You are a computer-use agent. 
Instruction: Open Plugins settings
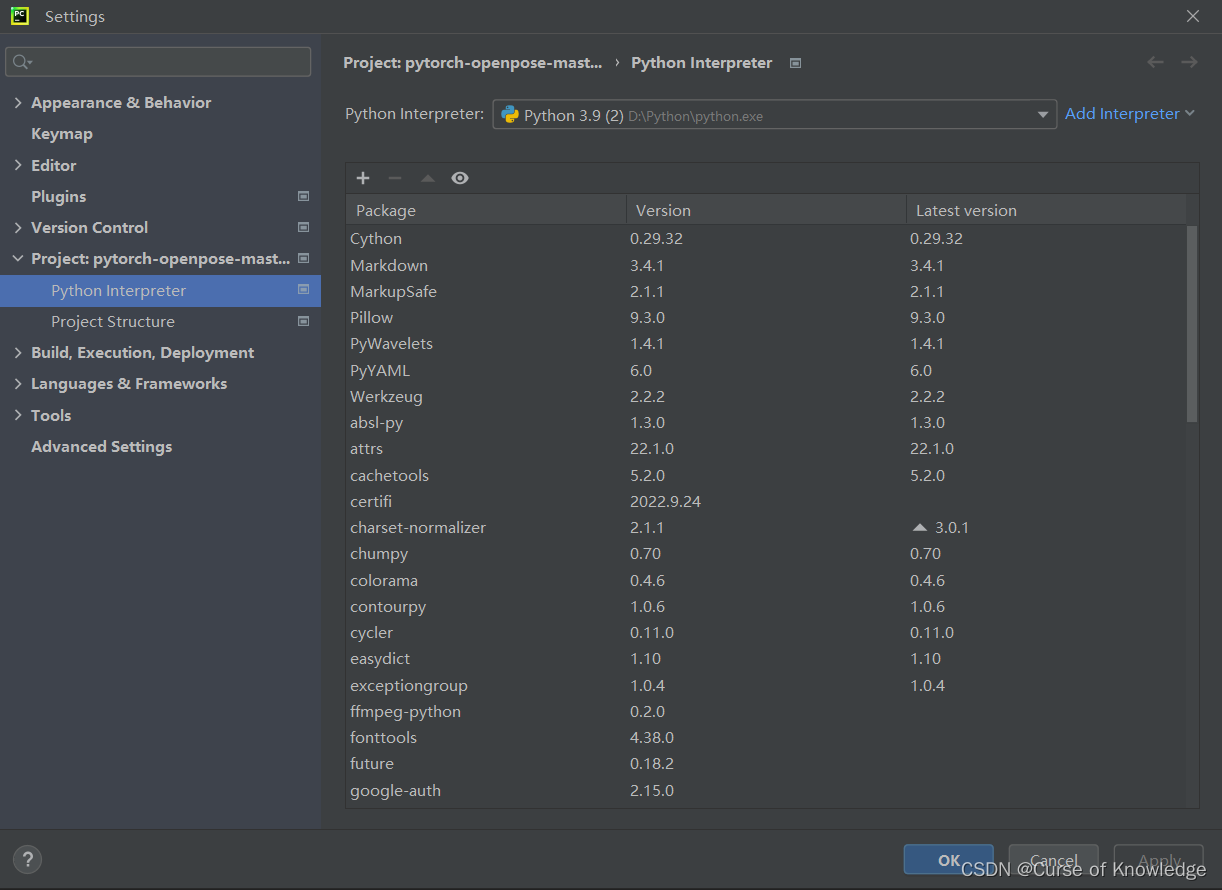pos(58,196)
